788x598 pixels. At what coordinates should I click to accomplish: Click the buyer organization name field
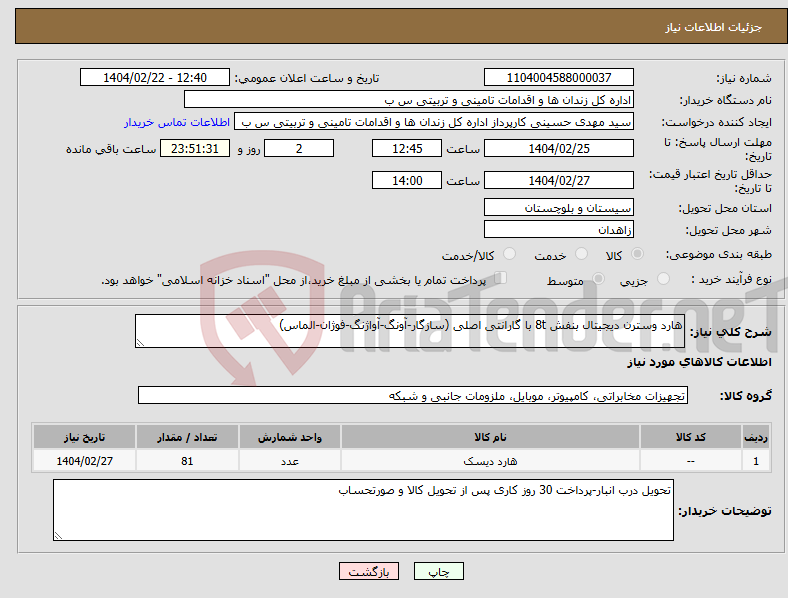(409, 99)
